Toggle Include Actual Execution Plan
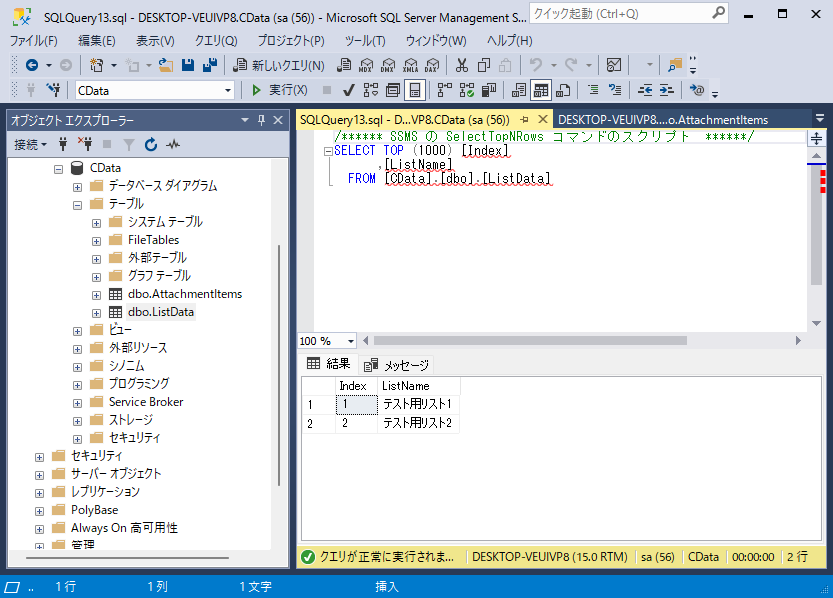 (x=445, y=90)
